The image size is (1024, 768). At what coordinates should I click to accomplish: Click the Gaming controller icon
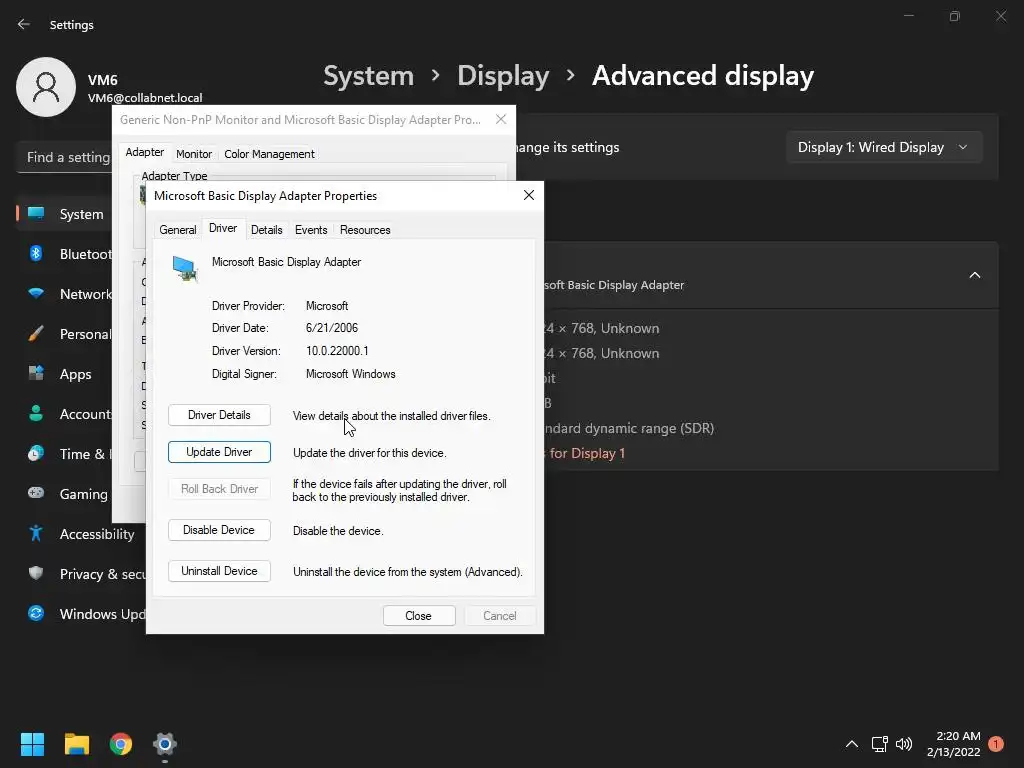36,493
